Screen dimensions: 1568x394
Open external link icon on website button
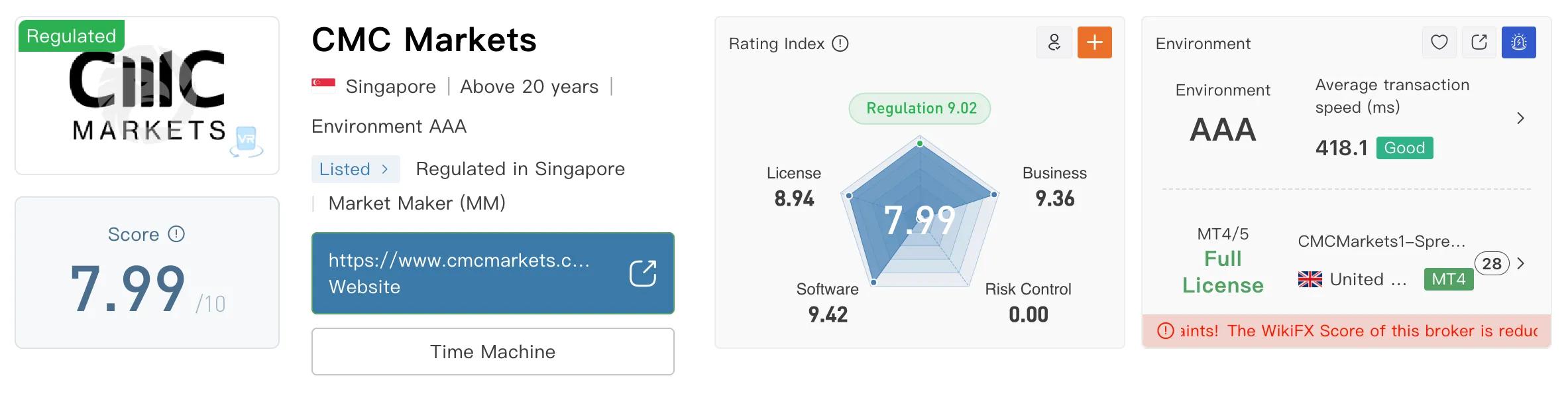[x=643, y=273]
